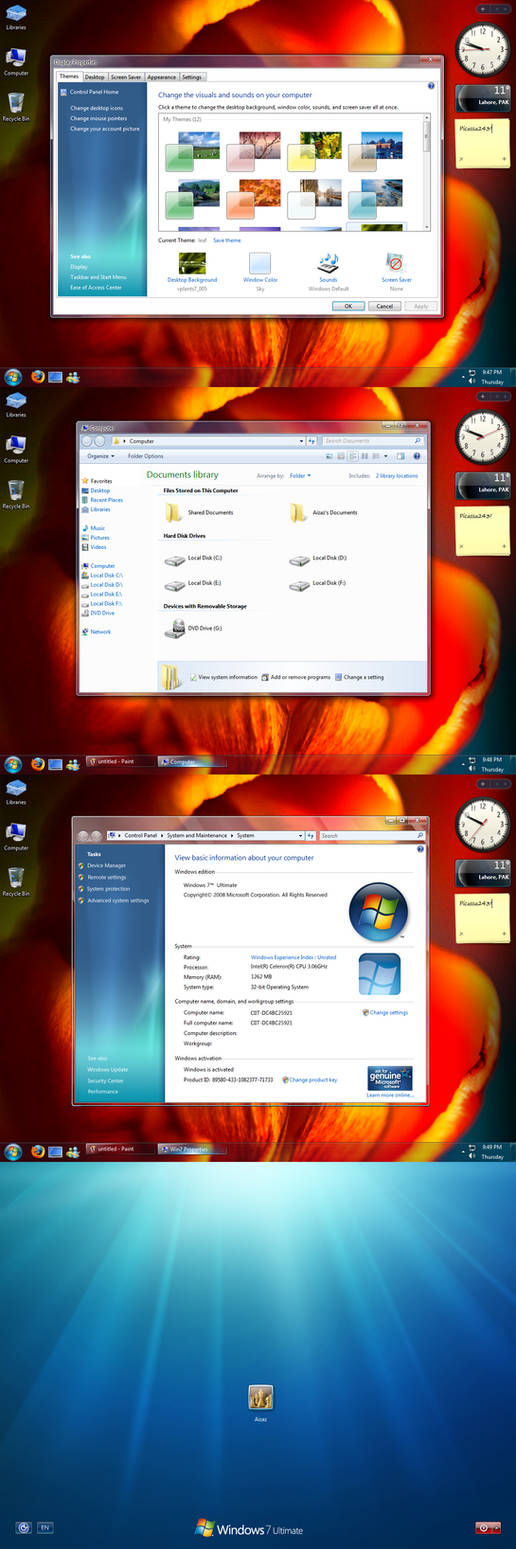The image size is (516, 1549).
Task: Switch to the Appearance tab
Action: (x=162, y=76)
